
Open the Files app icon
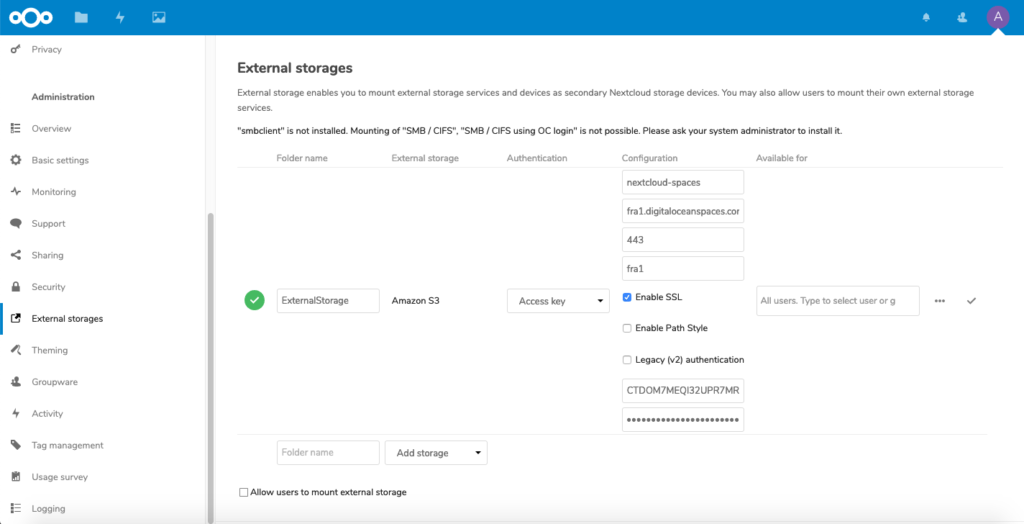click(x=81, y=18)
